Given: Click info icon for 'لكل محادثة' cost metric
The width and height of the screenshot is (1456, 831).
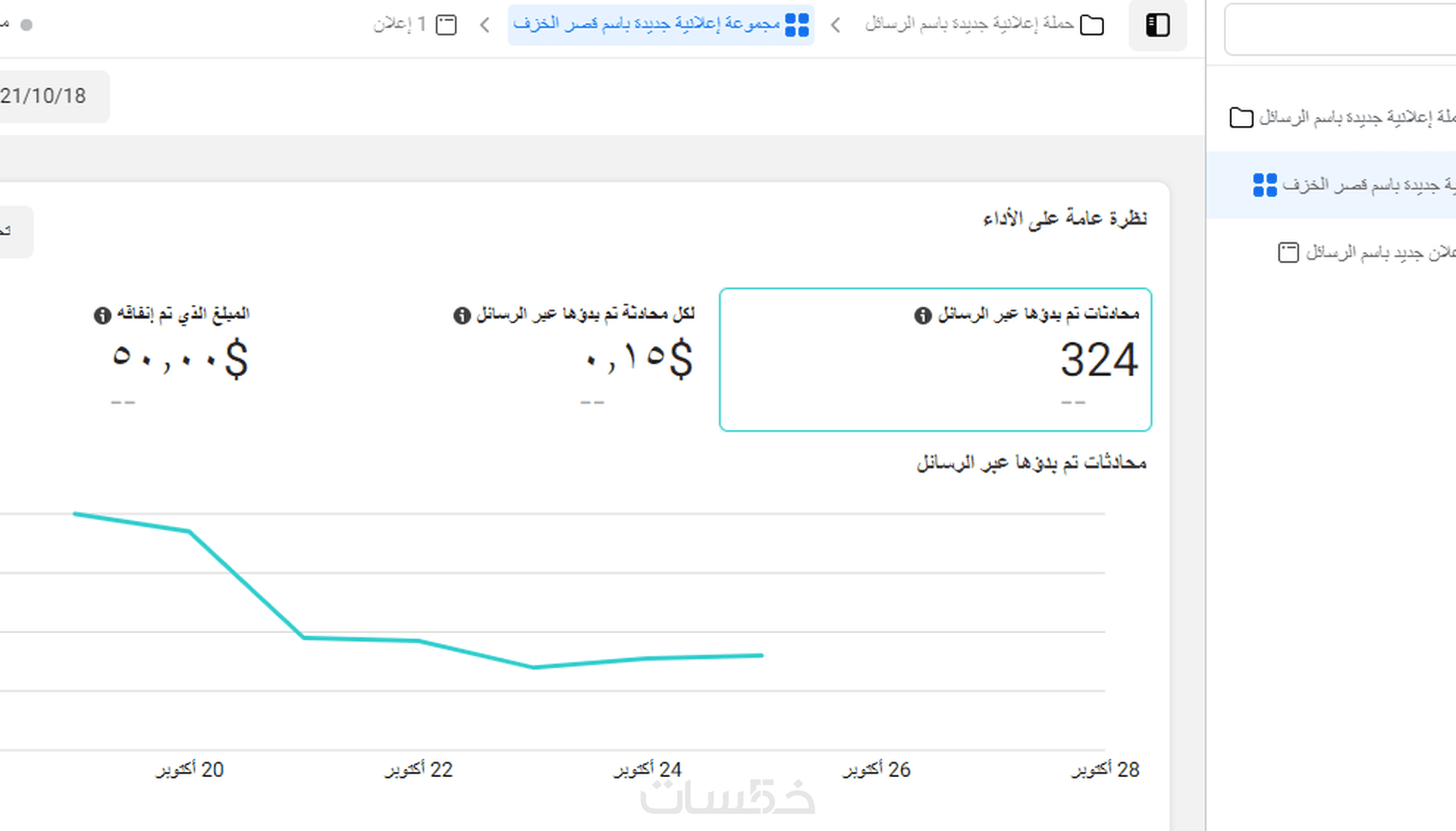Looking at the screenshot, I should pyautogui.click(x=462, y=315).
